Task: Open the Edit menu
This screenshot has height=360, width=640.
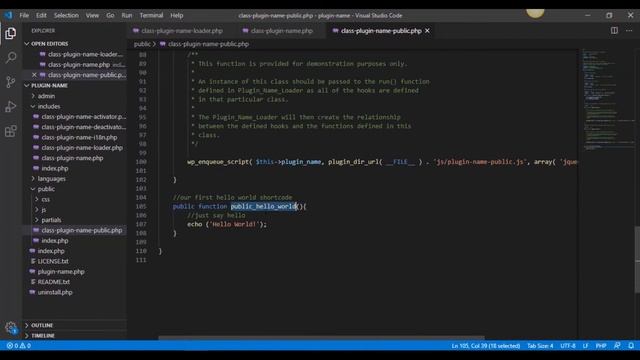Action: [41, 16]
